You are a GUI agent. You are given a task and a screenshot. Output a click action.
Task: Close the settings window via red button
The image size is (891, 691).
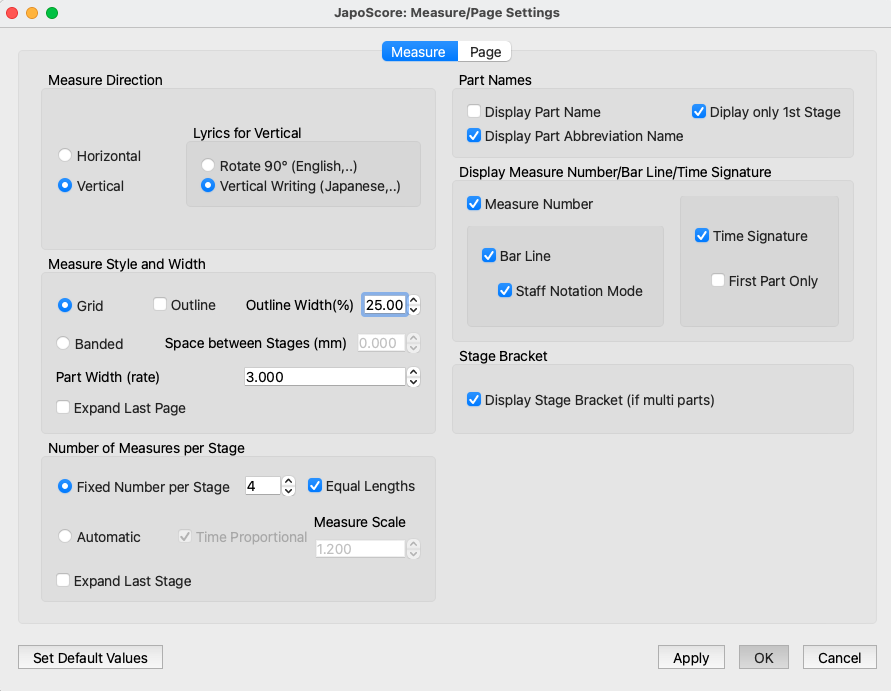(12, 13)
